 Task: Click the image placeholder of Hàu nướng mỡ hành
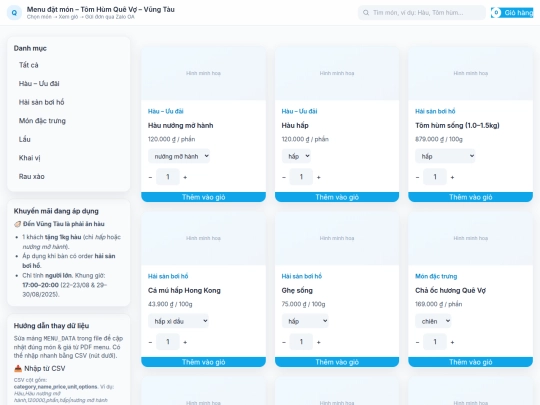pos(204,73)
